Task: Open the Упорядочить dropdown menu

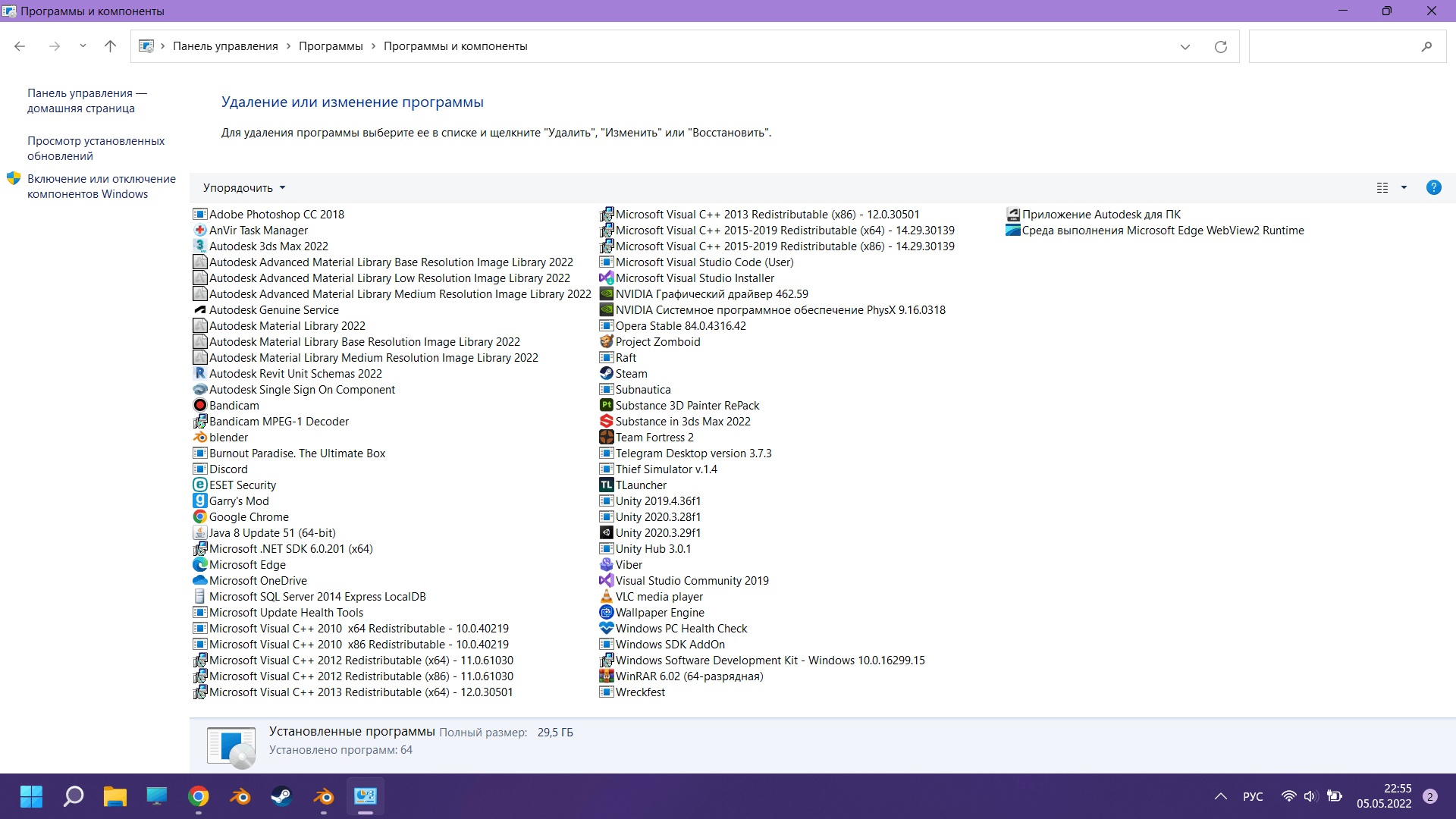Action: coord(244,187)
